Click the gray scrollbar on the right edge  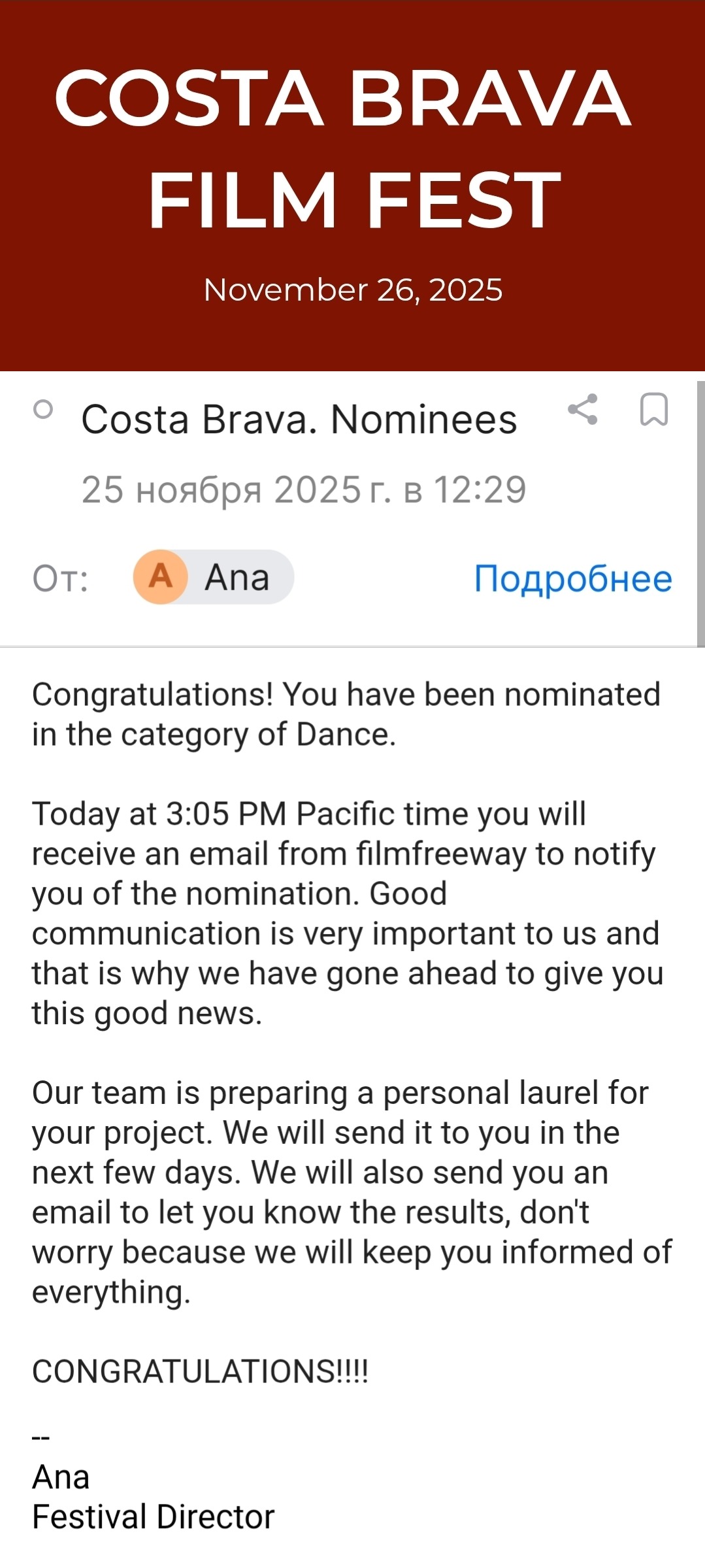coord(700,513)
